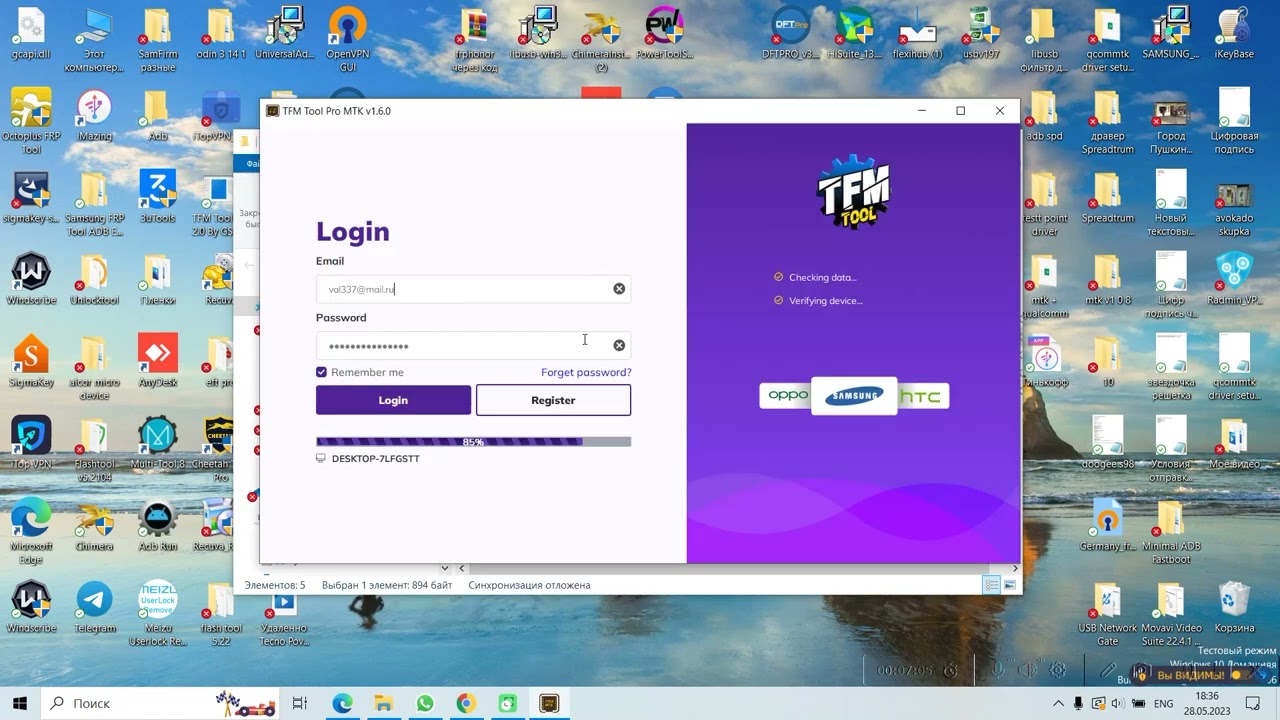This screenshot has height=720, width=1280.
Task: Open the AnyDesk desktop icon
Action: coord(158,361)
